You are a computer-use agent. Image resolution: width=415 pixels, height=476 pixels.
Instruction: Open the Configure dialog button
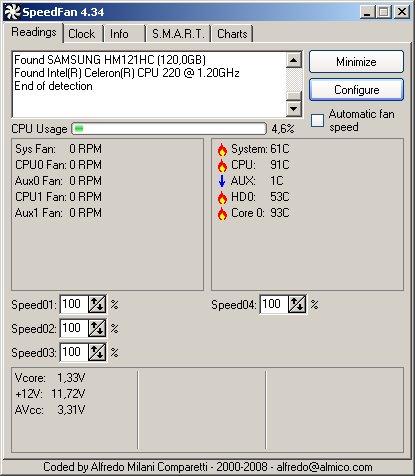356,90
